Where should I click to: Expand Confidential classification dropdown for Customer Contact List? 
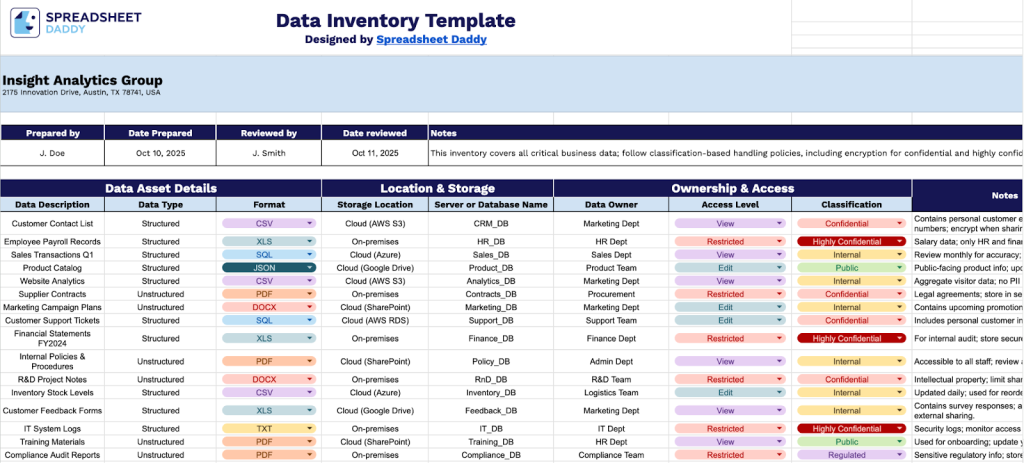[900, 224]
